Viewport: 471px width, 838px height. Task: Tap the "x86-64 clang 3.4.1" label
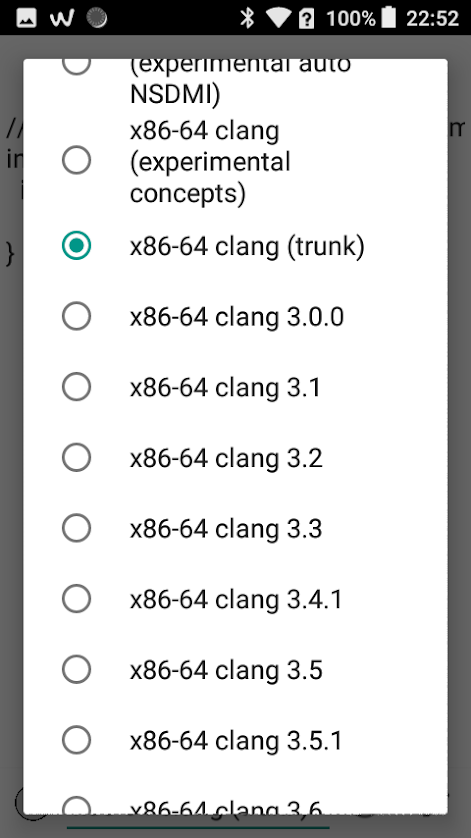(x=236, y=599)
